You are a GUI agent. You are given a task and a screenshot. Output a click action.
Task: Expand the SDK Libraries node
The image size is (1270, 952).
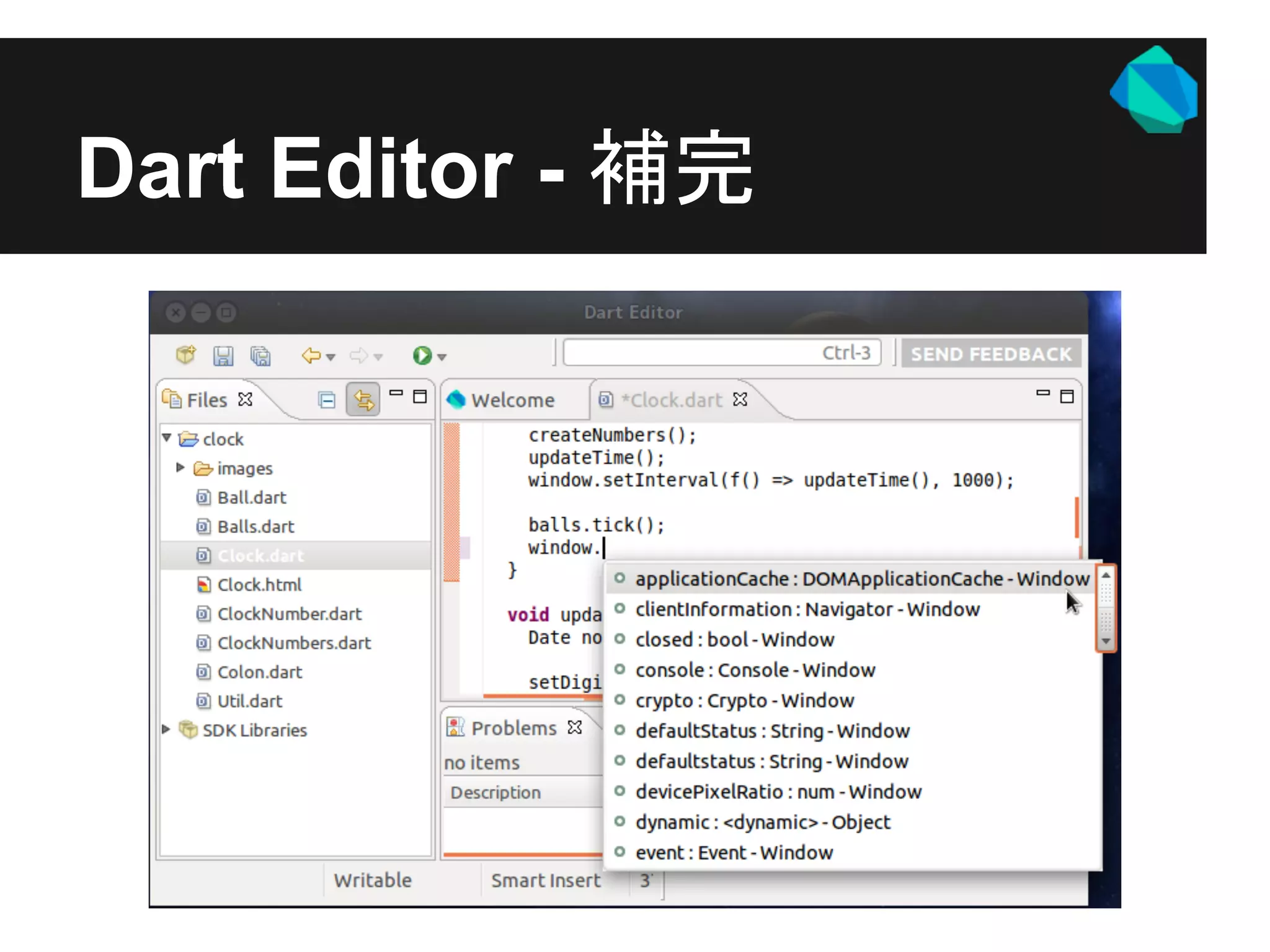pyautogui.click(x=166, y=729)
